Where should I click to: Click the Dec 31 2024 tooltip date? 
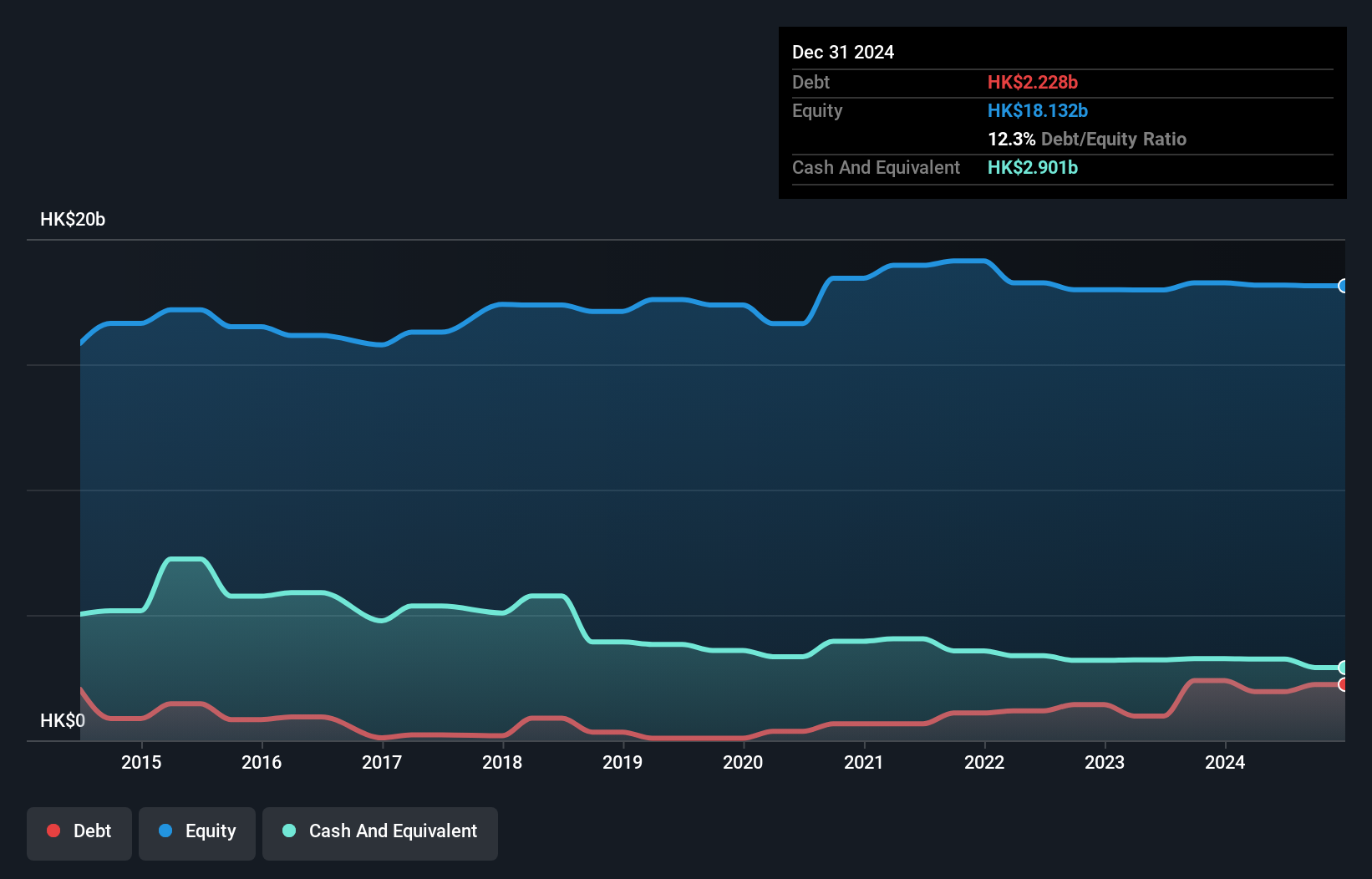coord(843,52)
